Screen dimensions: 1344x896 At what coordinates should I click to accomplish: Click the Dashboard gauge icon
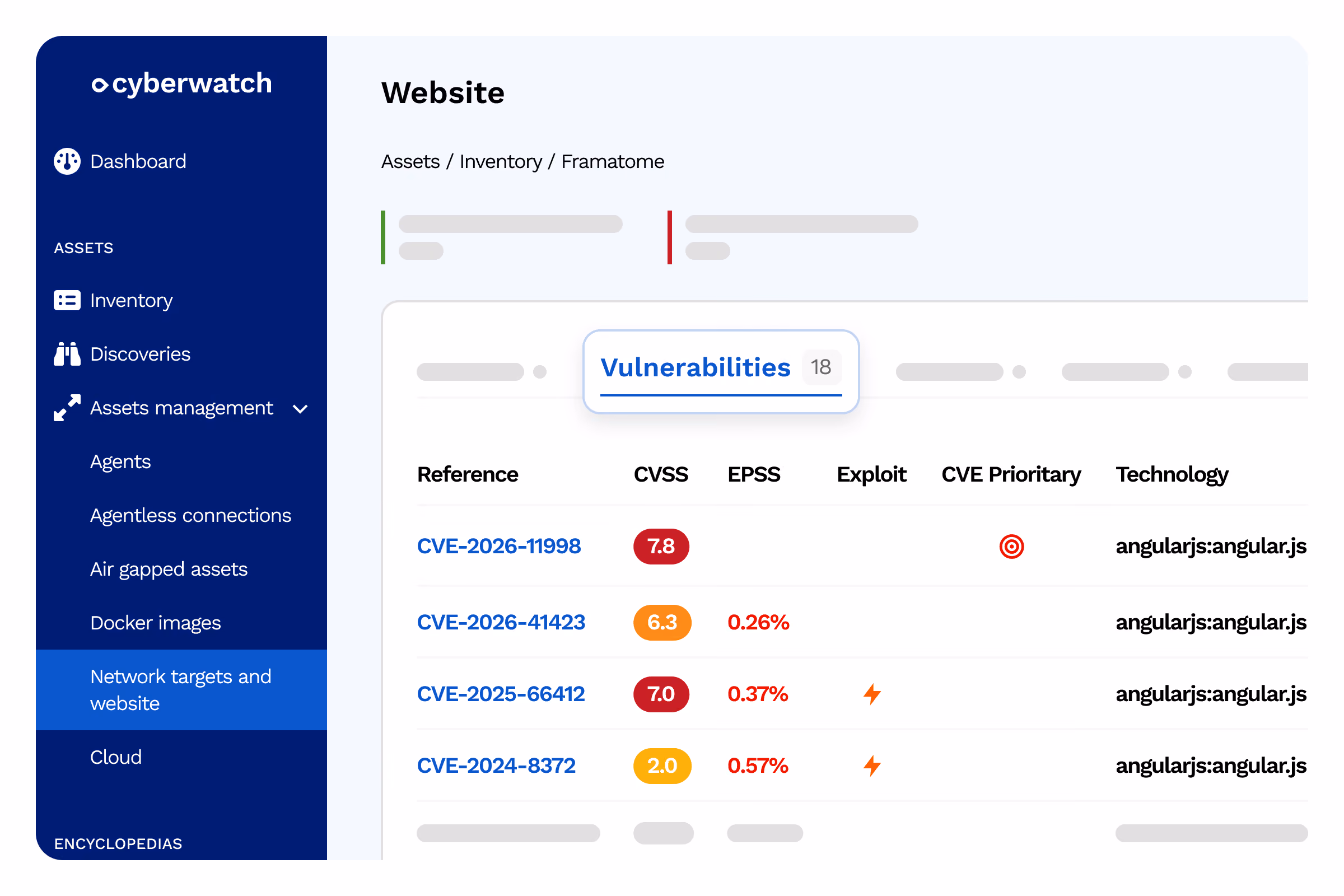[67, 161]
